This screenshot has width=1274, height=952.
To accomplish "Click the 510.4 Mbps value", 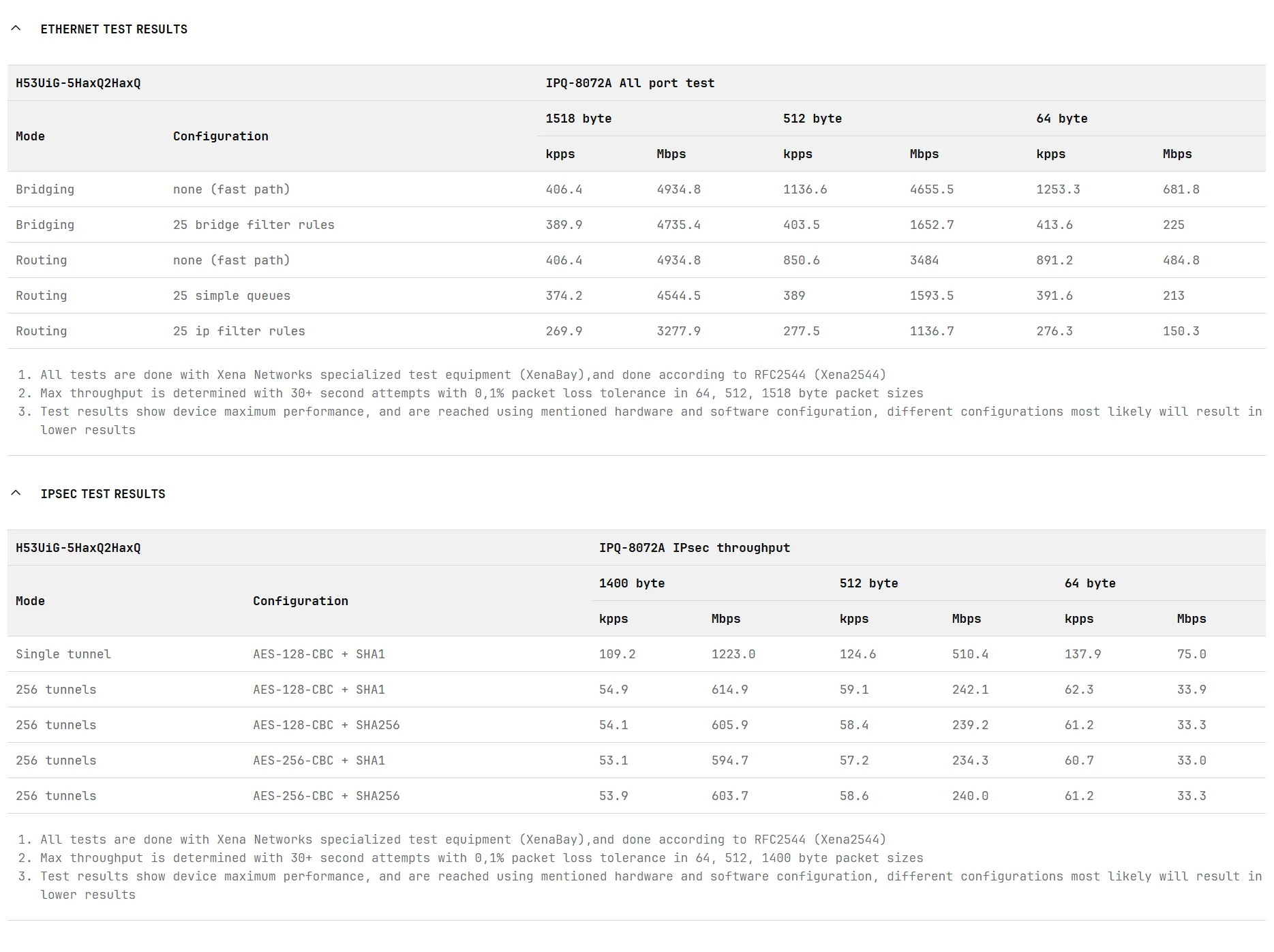I will pos(970,654).
